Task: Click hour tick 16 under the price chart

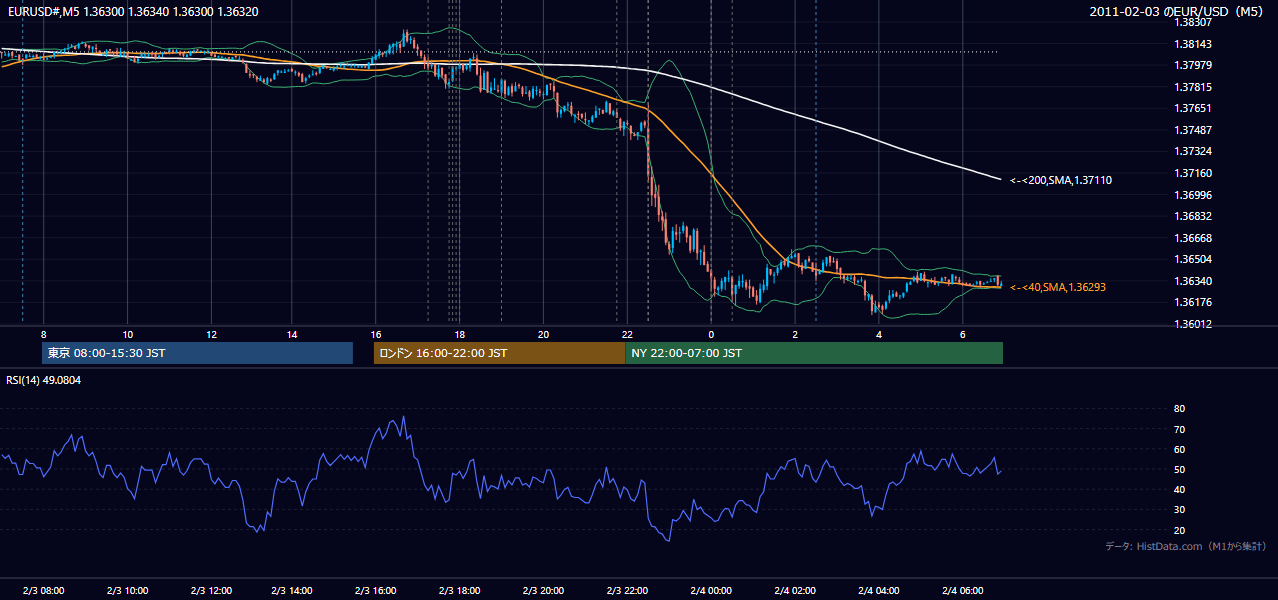Action: point(375,334)
